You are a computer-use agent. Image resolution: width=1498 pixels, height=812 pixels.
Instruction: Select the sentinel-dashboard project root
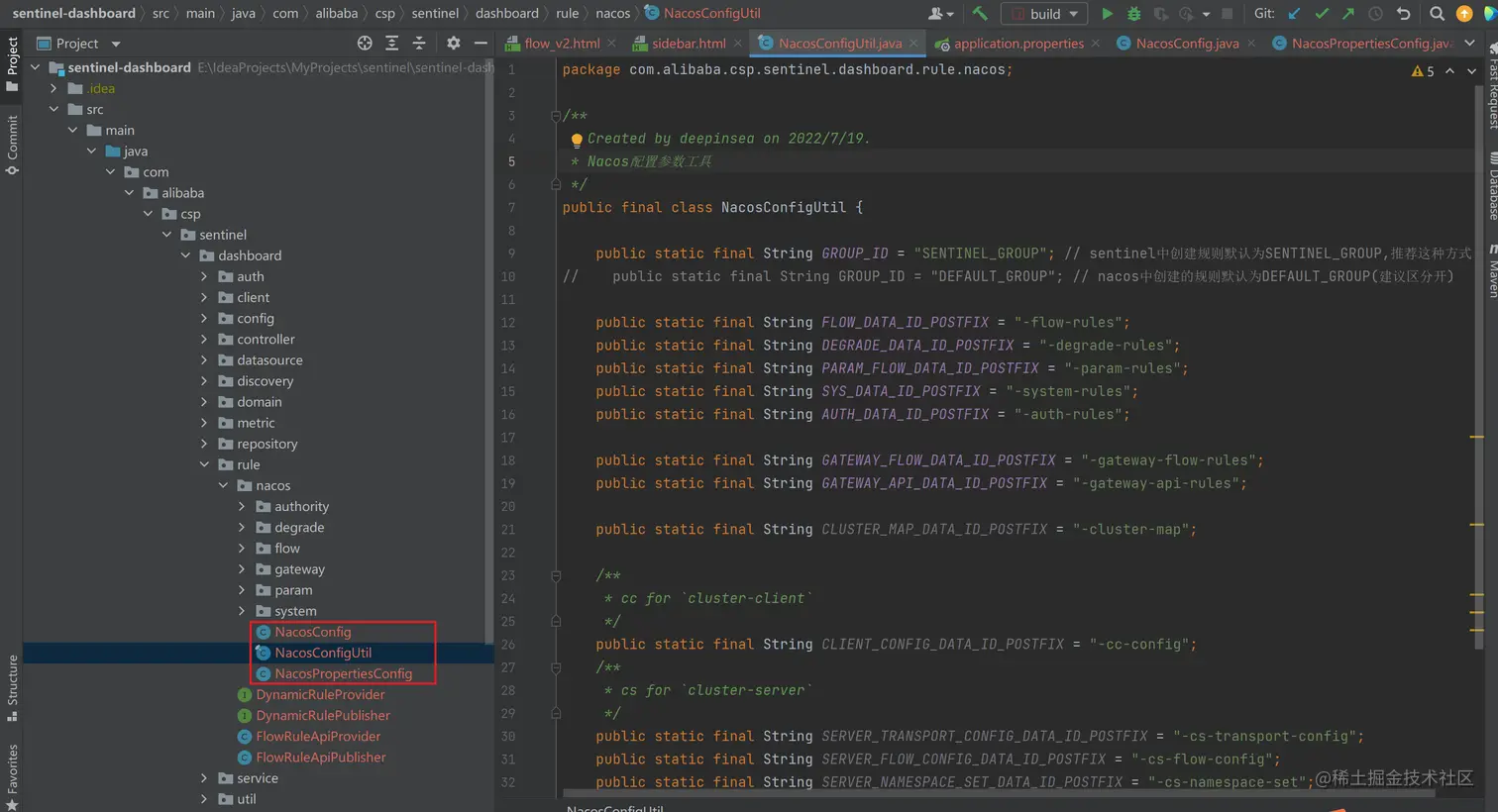129,67
